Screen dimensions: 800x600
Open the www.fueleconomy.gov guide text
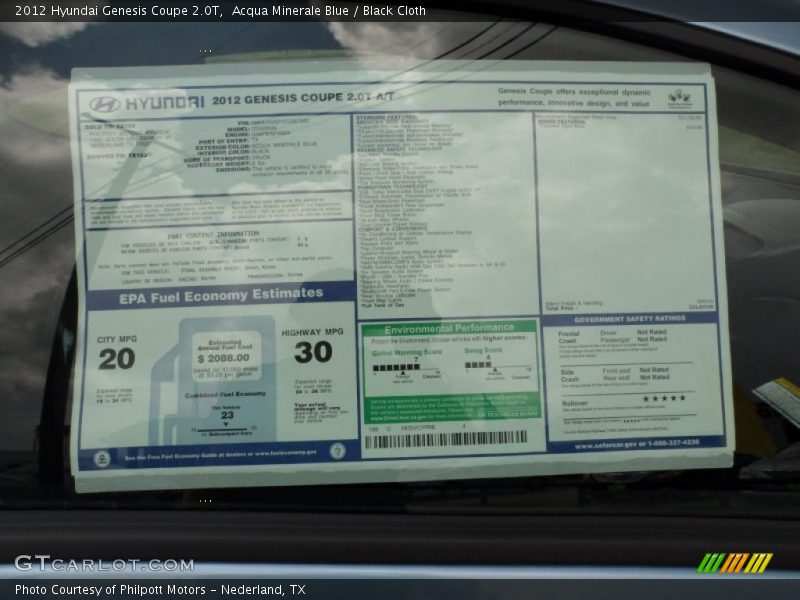(x=220, y=456)
